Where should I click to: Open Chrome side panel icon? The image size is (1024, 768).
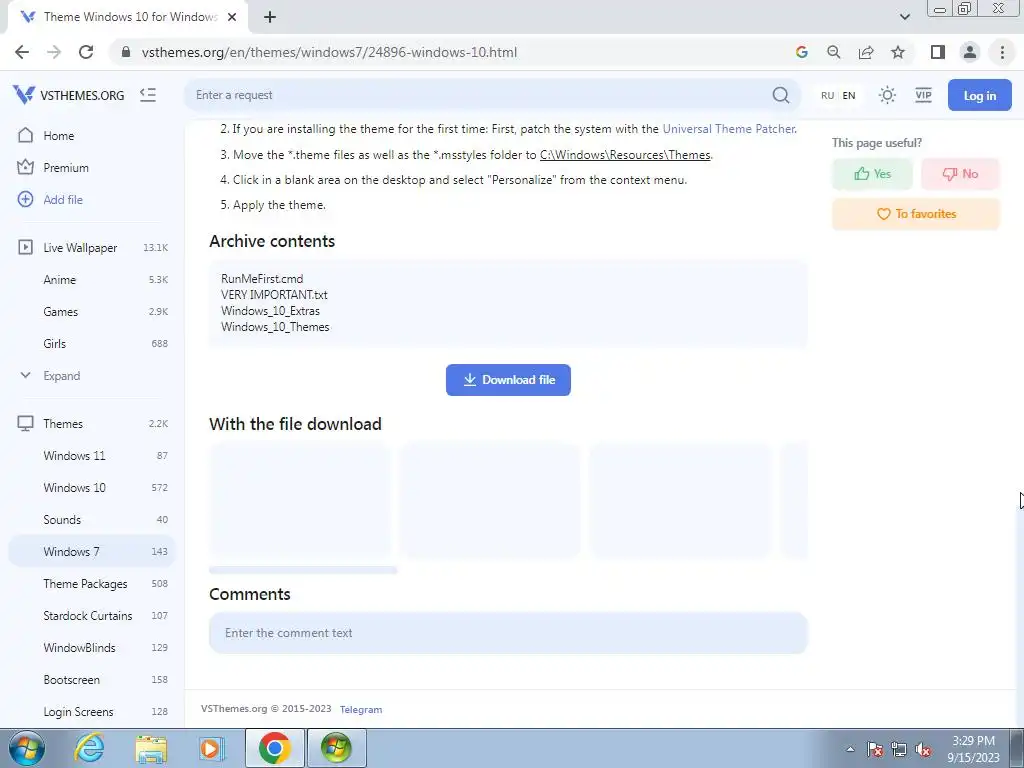click(938, 52)
